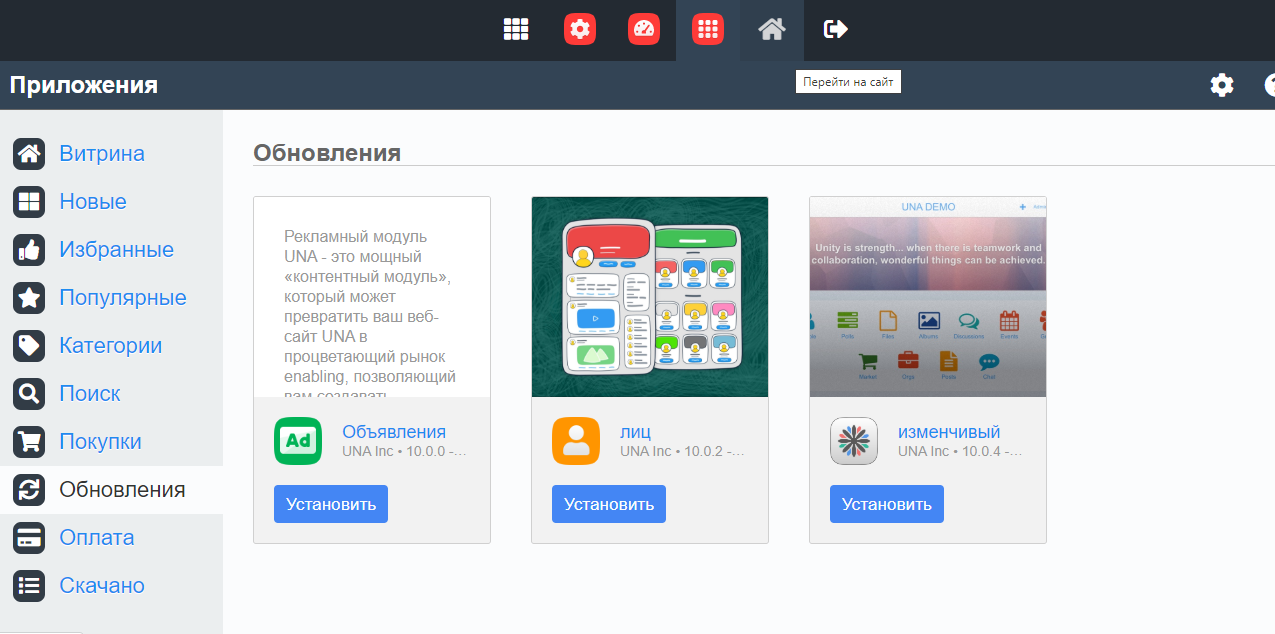Click the orange person icon for лиц
The width and height of the screenshot is (1275, 634).
click(x=576, y=441)
